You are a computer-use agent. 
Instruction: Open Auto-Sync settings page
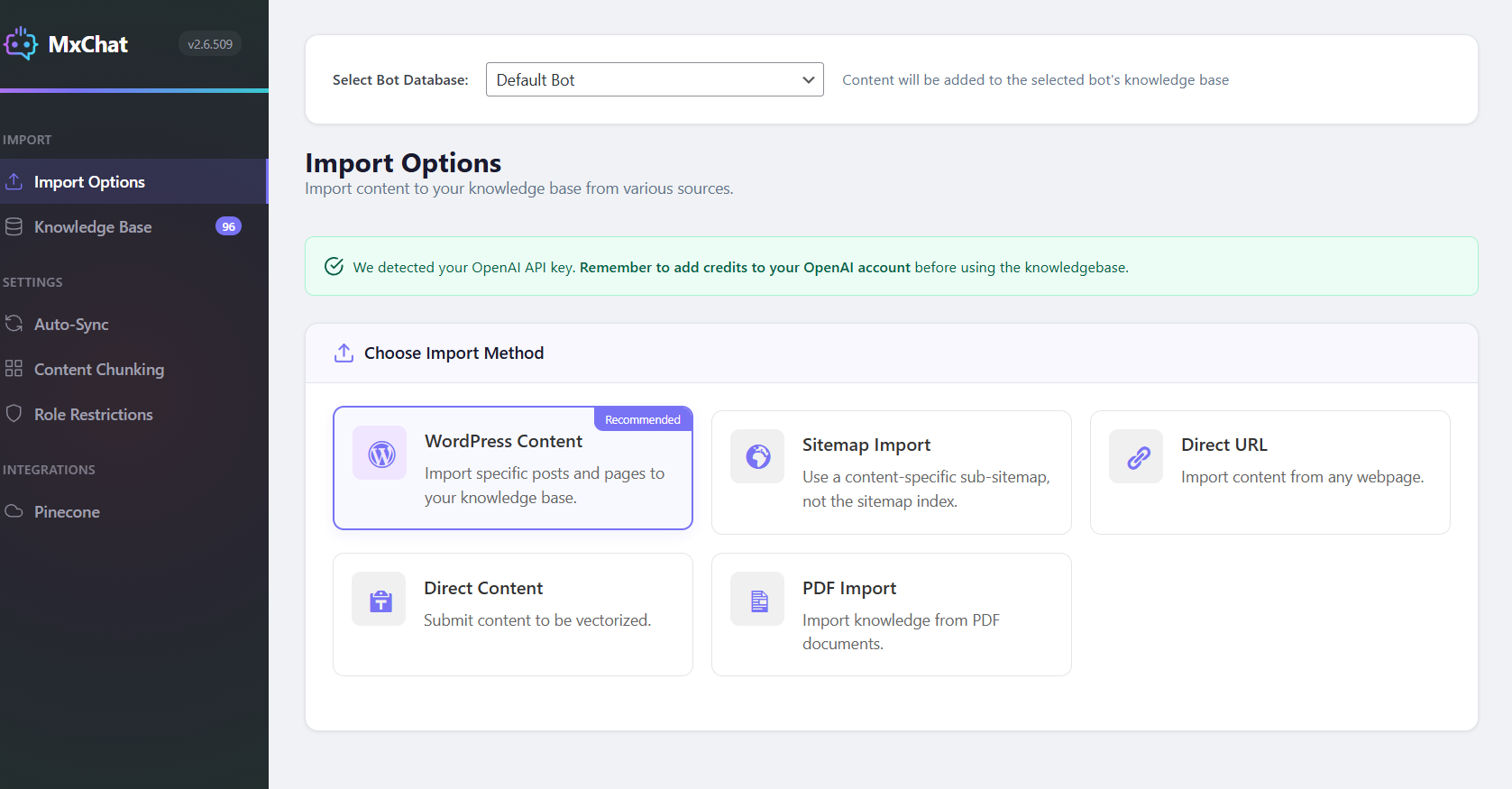click(71, 325)
